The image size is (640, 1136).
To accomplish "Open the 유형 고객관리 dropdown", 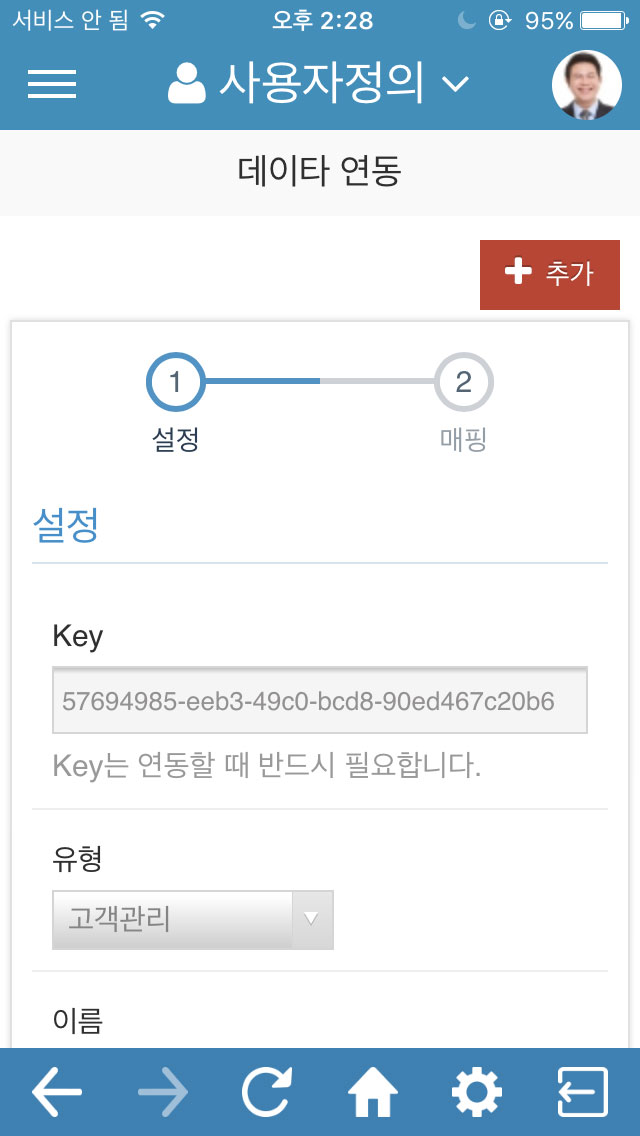I will tap(193, 919).
